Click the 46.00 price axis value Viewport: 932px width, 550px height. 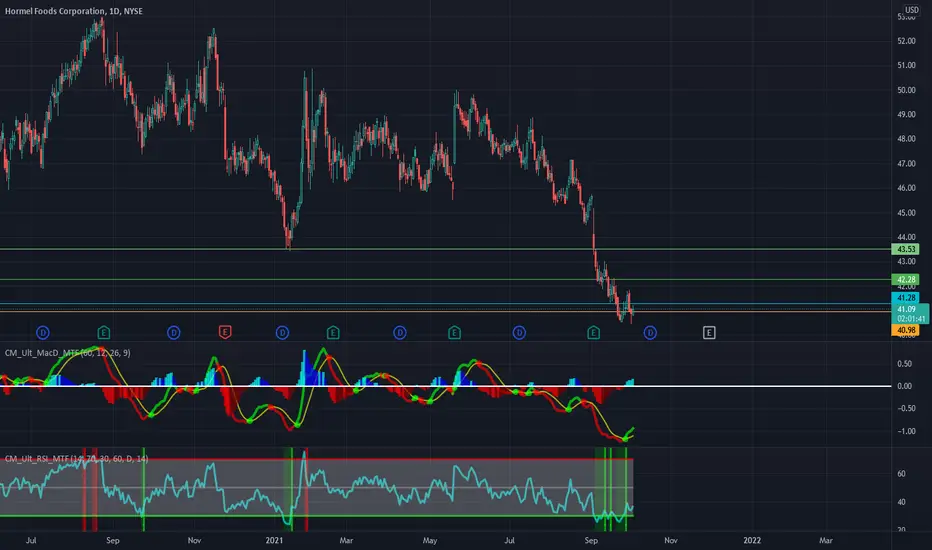pos(906,188)
